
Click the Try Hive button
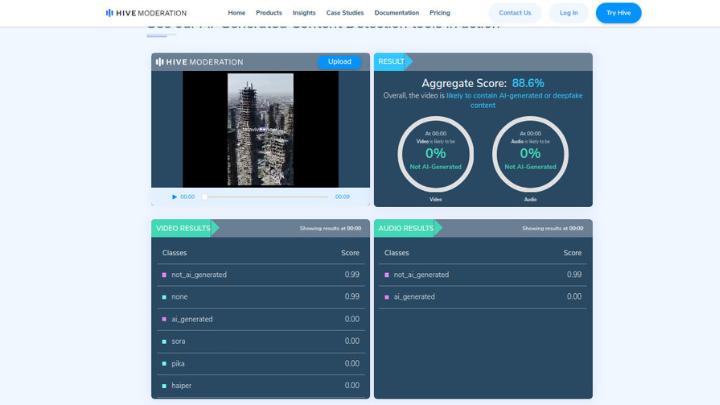tap(618, 13)
